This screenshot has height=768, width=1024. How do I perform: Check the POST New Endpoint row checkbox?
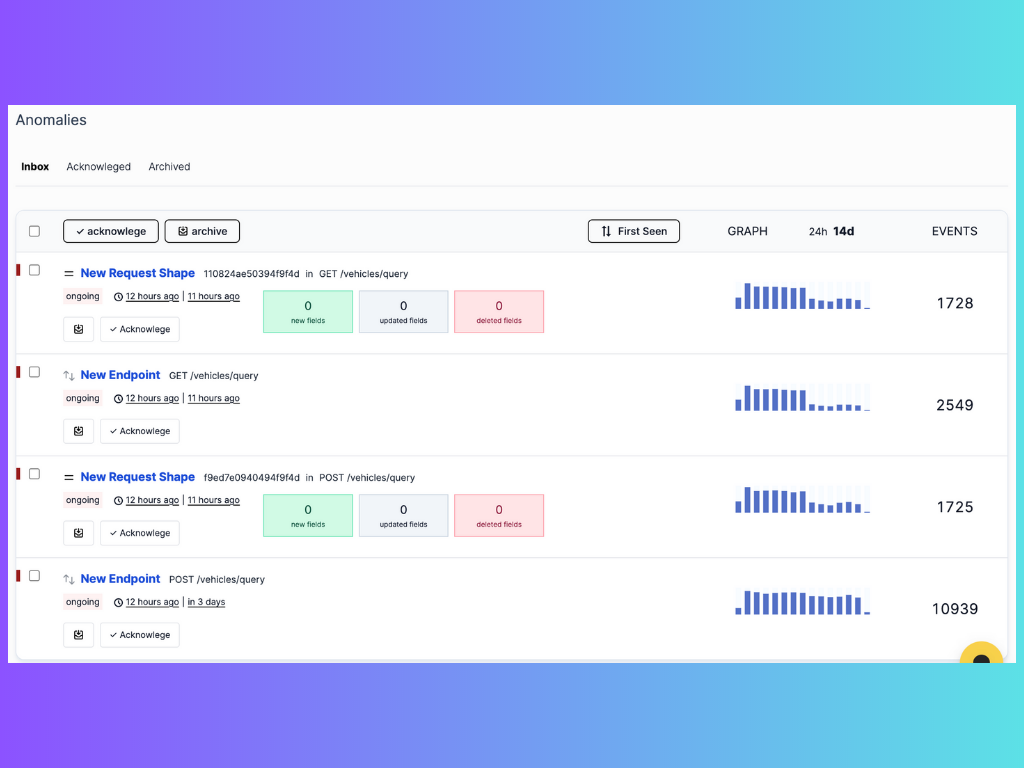pyautogui.click(x=34, y=575)
